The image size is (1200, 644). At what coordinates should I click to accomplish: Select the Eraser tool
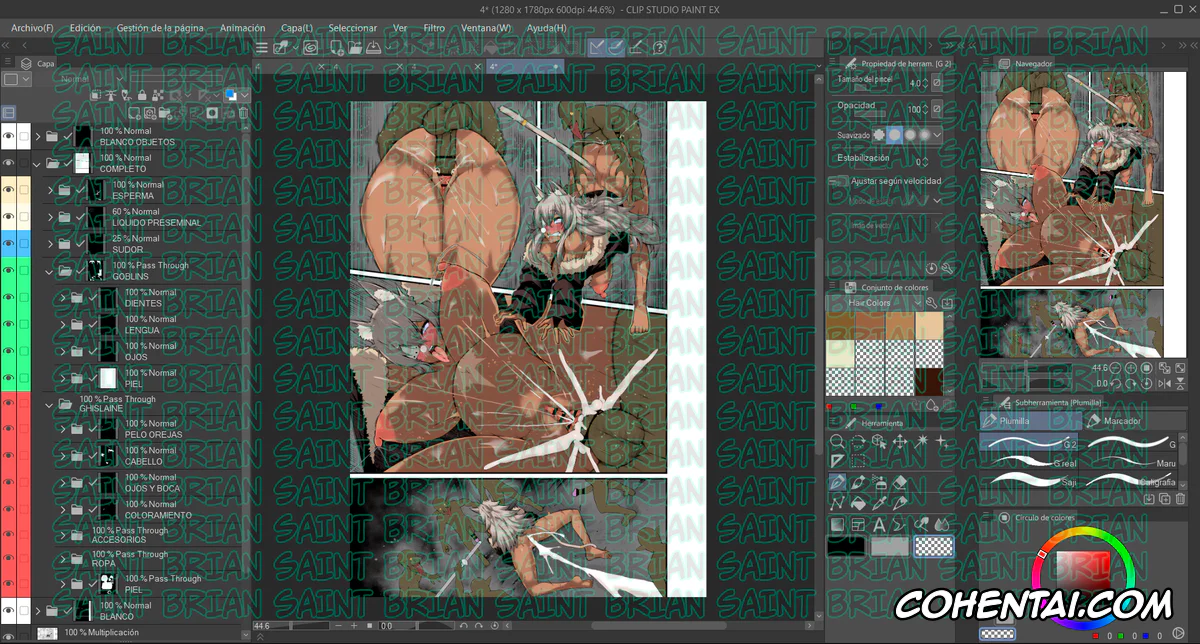(899, 482)
